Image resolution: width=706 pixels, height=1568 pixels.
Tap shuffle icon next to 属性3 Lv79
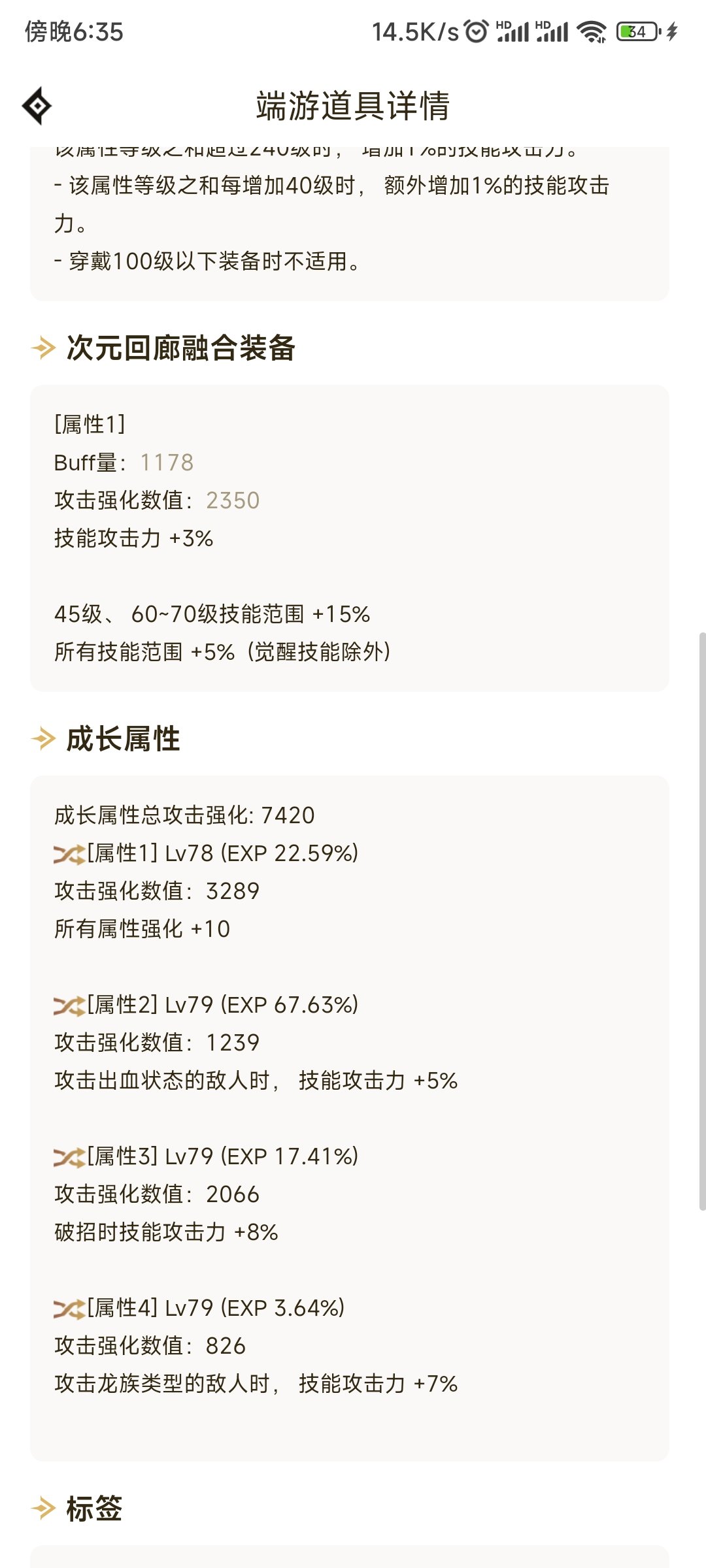coord(69,1157)
